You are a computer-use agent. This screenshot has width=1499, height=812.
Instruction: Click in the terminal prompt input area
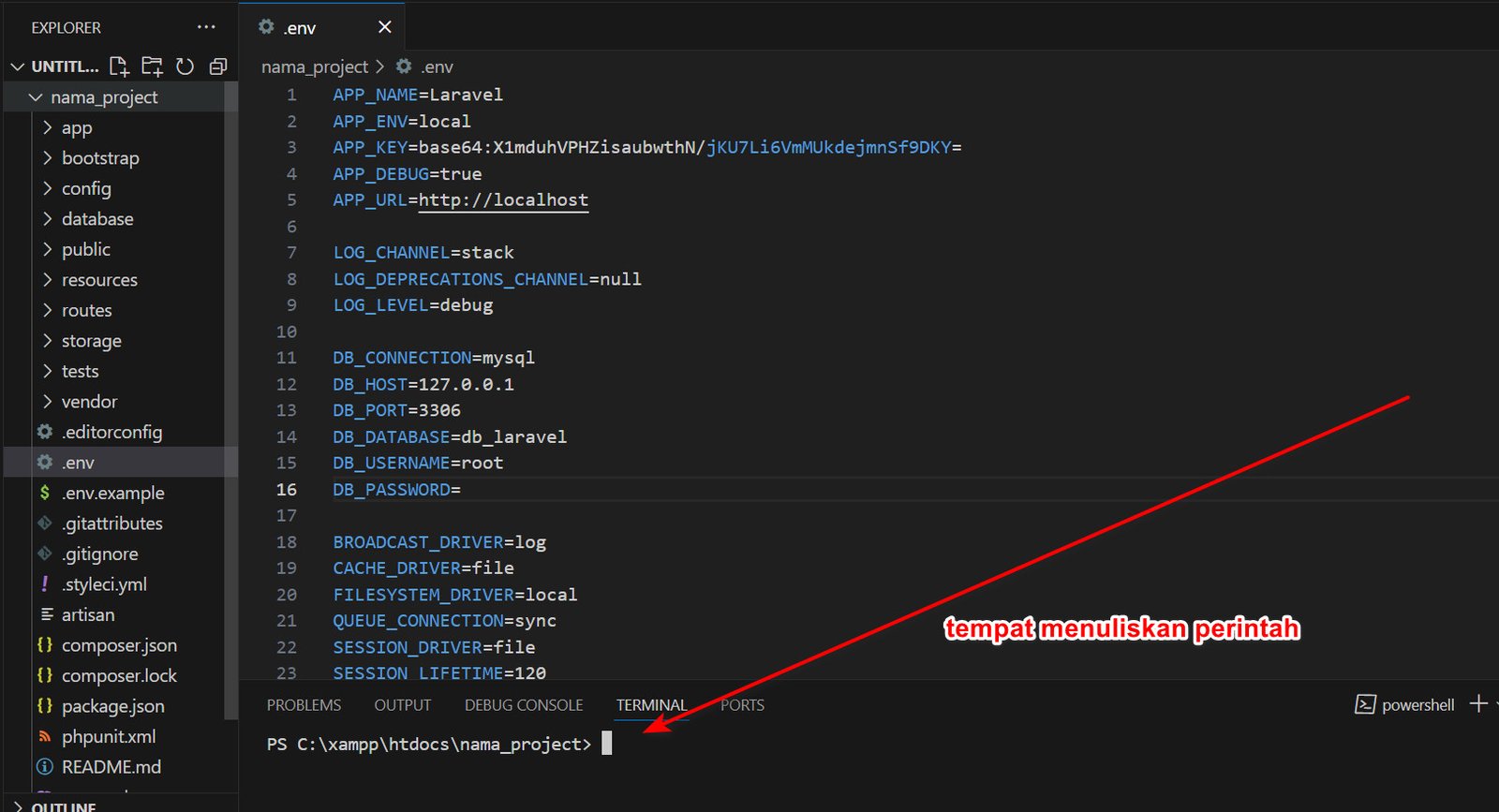coord(606,744)
